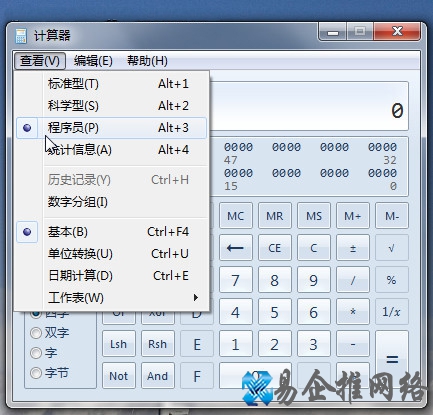The height and width of the screenshot is (415, 433).
Task: Click the And bitwise button
Action: pos(158,376)
